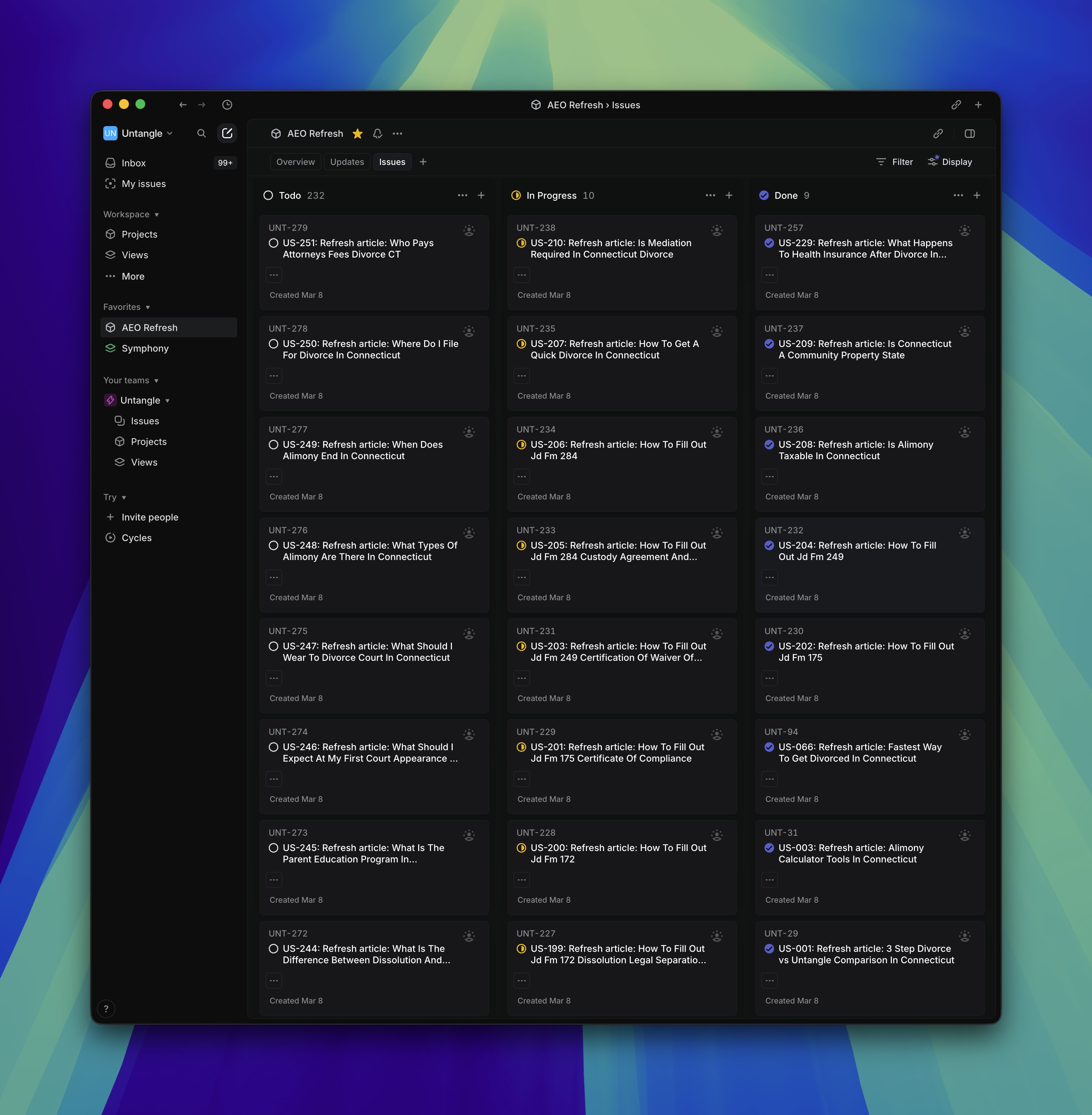Add issue via Todo column plus
This screenshot has height=1115, width=1092.
tap(481, 196)
